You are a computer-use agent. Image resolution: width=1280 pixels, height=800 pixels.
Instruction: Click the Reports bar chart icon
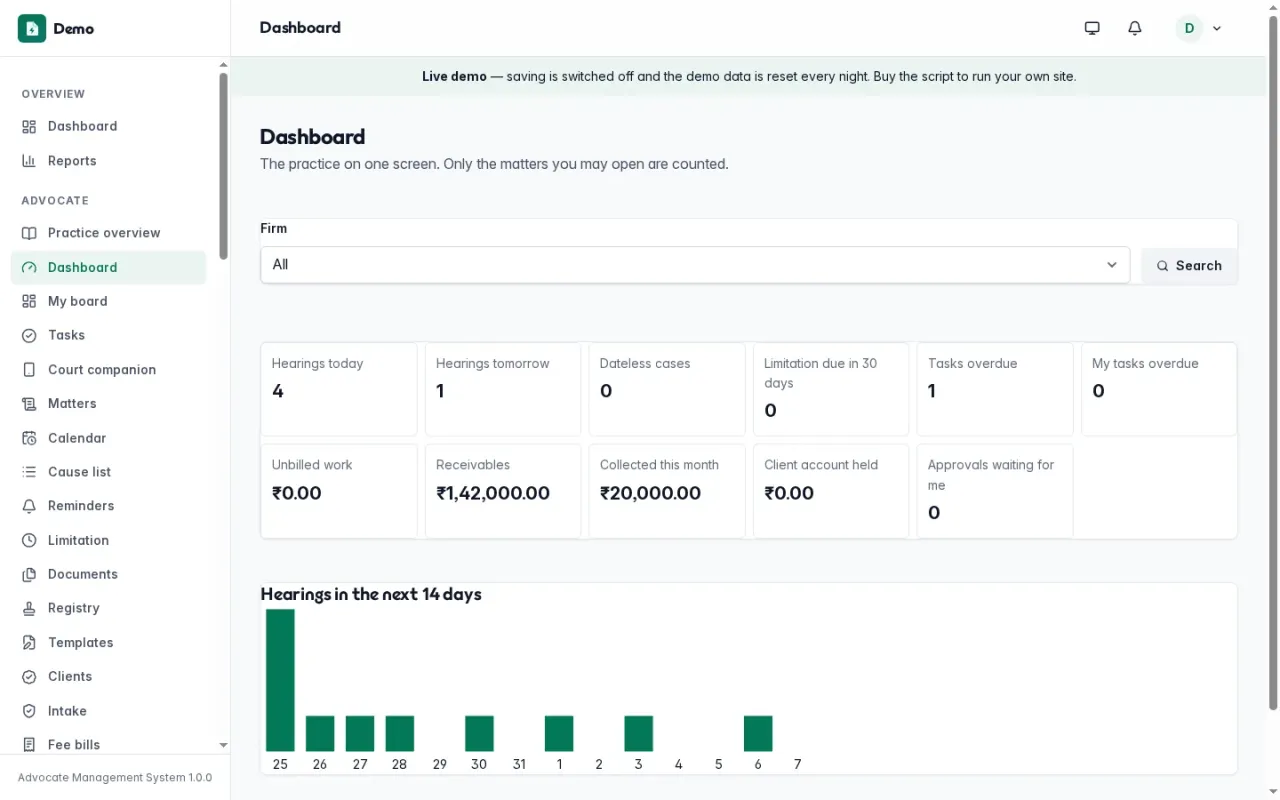(29, 161)
